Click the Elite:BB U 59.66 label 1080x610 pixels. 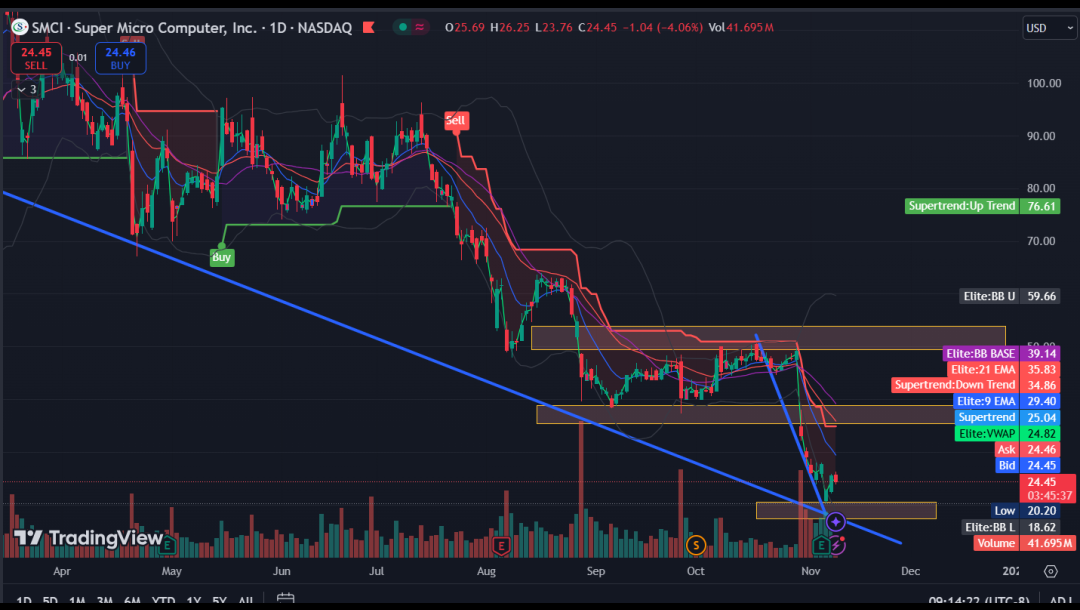[1010, 296]
